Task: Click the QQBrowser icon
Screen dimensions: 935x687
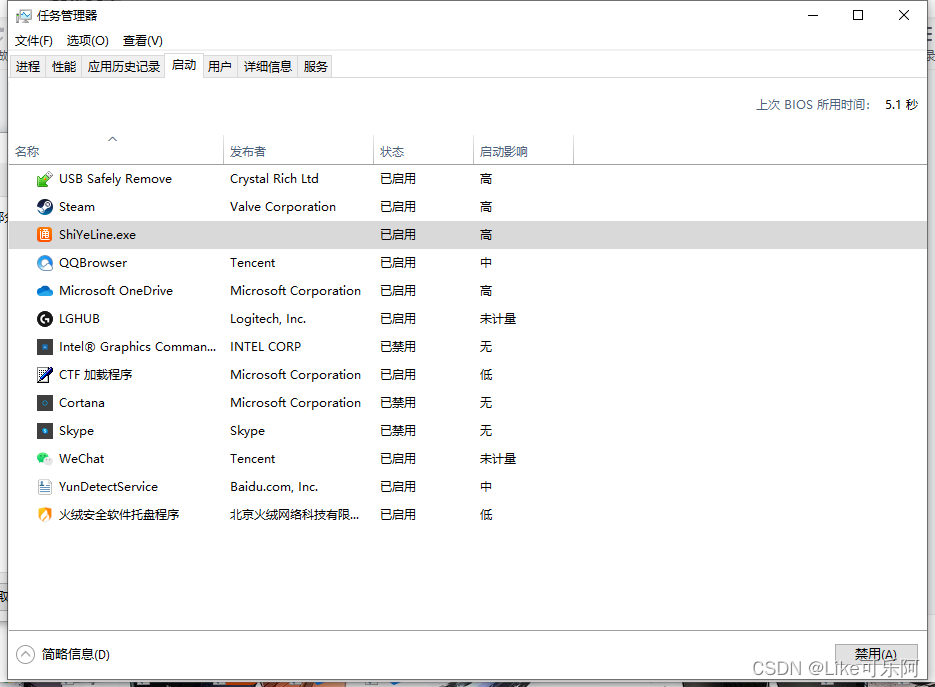Action: click(x=45, y=263)
